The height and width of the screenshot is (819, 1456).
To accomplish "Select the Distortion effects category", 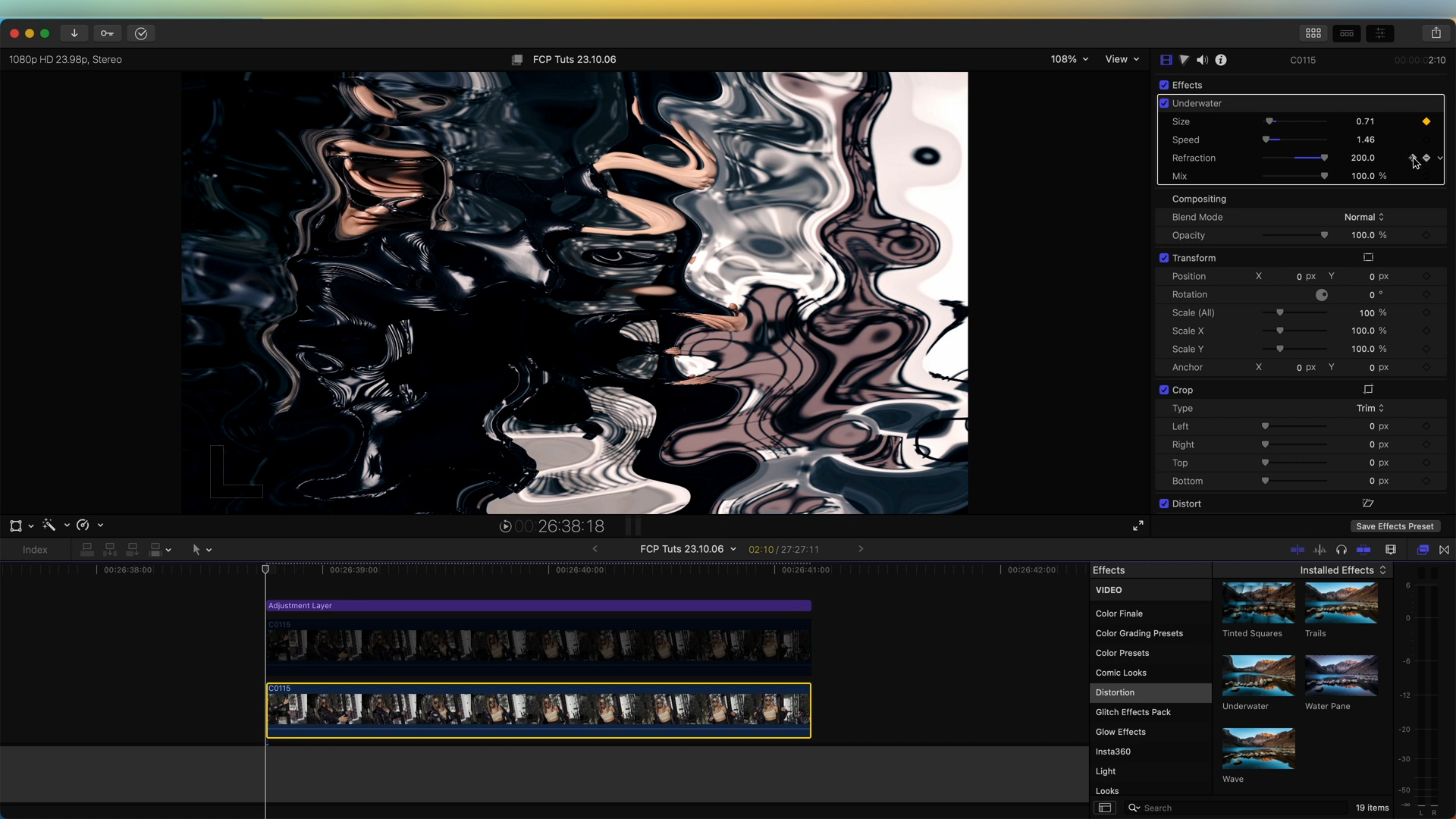I will tap(1150, 692).
